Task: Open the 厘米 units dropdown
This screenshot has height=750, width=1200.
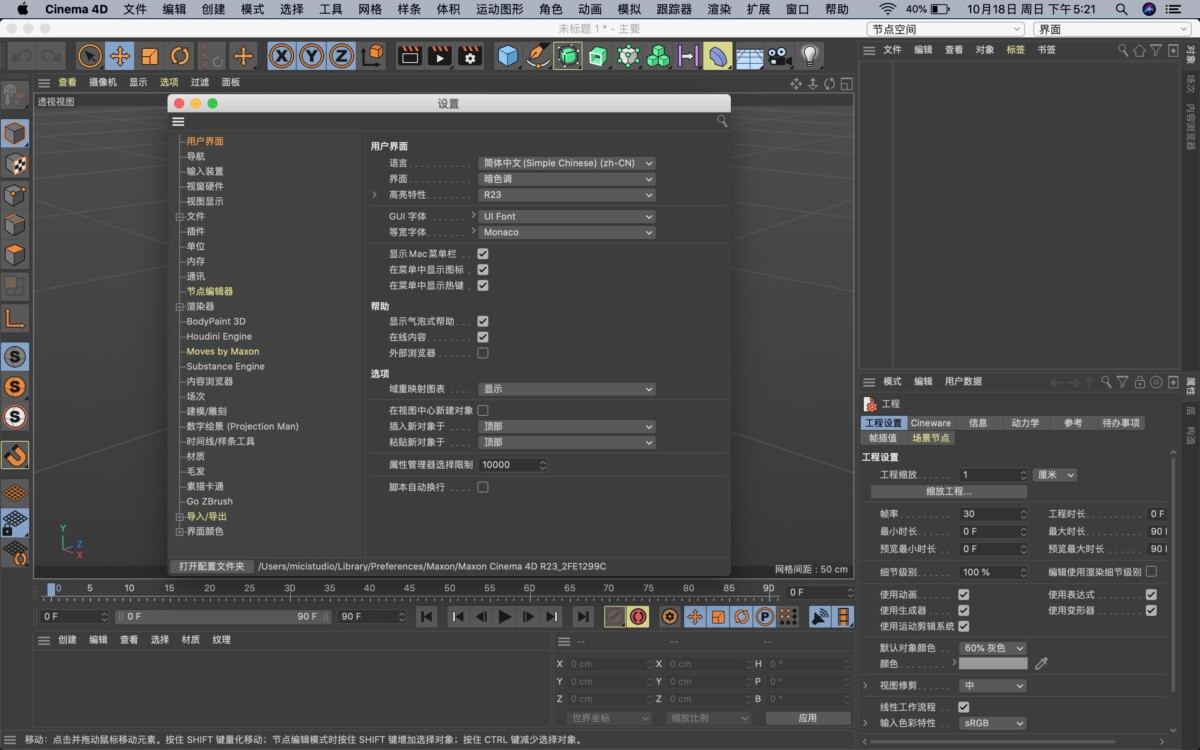Action: [1056, 475]
